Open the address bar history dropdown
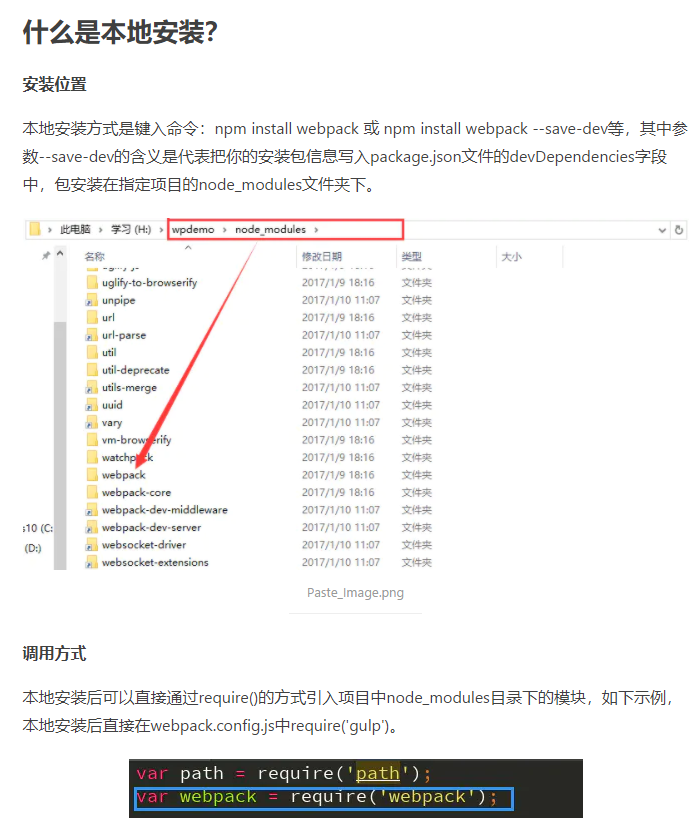The height and width of the screenshot is (836, 695). [662, 230]
